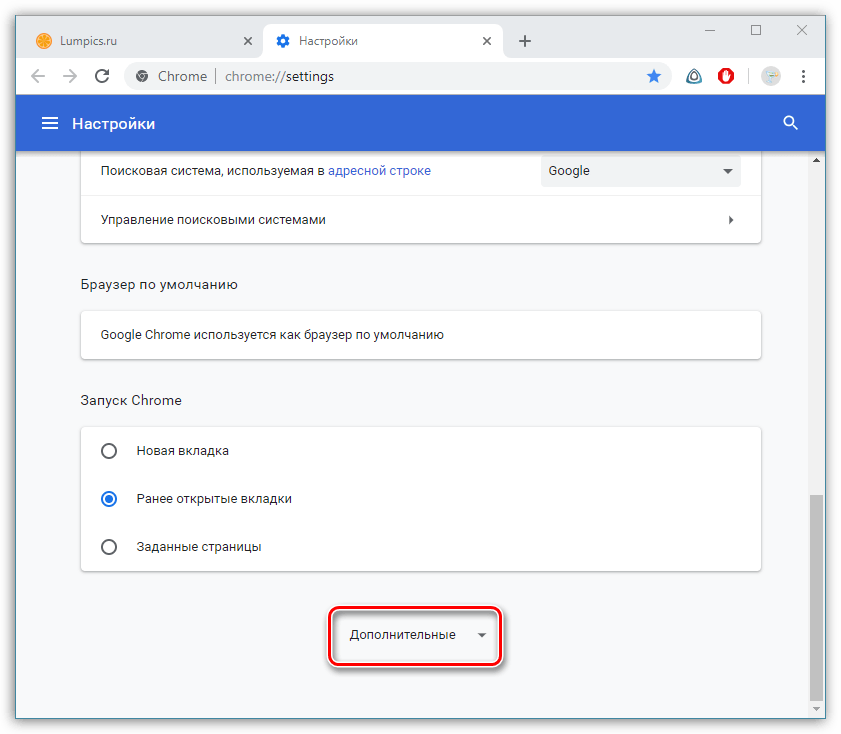This screenshot has height=734, width=841.
Task: Click the bookmark star icon
Action: click(x=654, y=76)
